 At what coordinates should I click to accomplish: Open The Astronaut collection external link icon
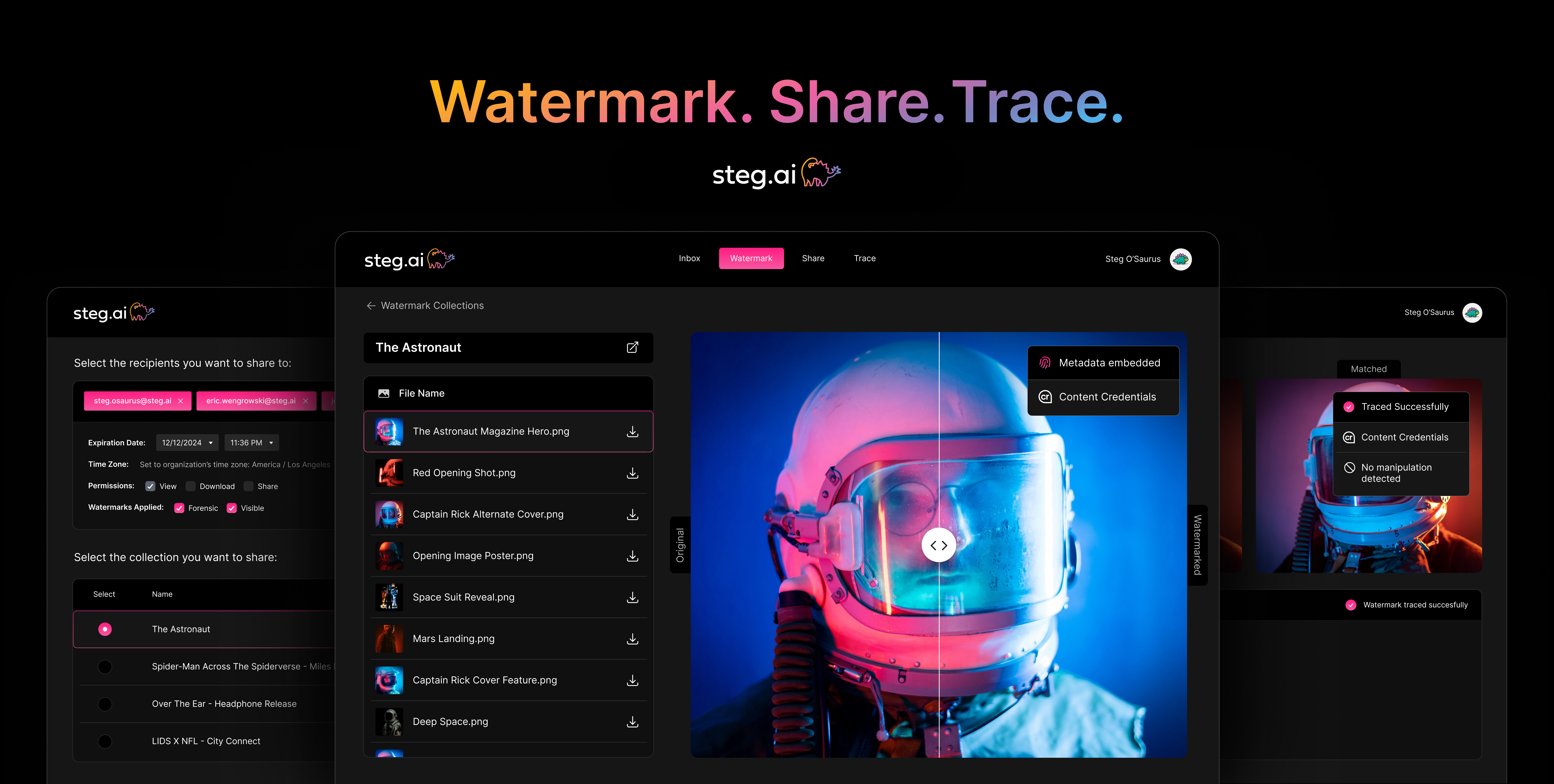pyautogui.click(x=632, y=347)
